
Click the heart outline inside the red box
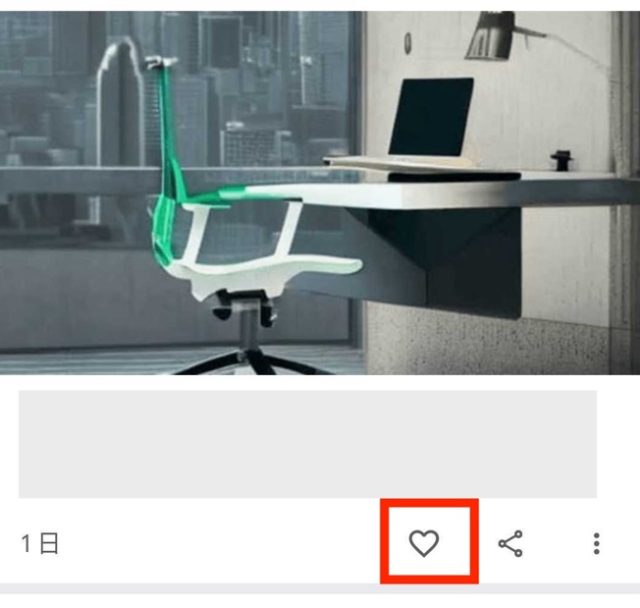pyautogui.click(x=424, y=543)
